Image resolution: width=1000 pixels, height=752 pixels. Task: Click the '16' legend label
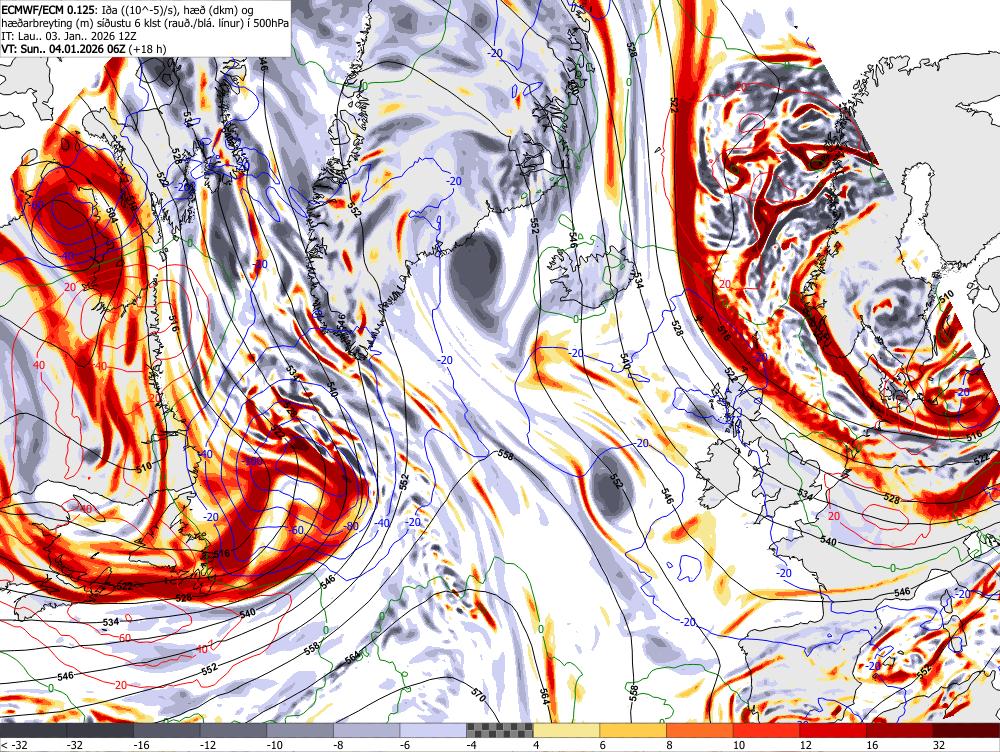click(872, 745)
